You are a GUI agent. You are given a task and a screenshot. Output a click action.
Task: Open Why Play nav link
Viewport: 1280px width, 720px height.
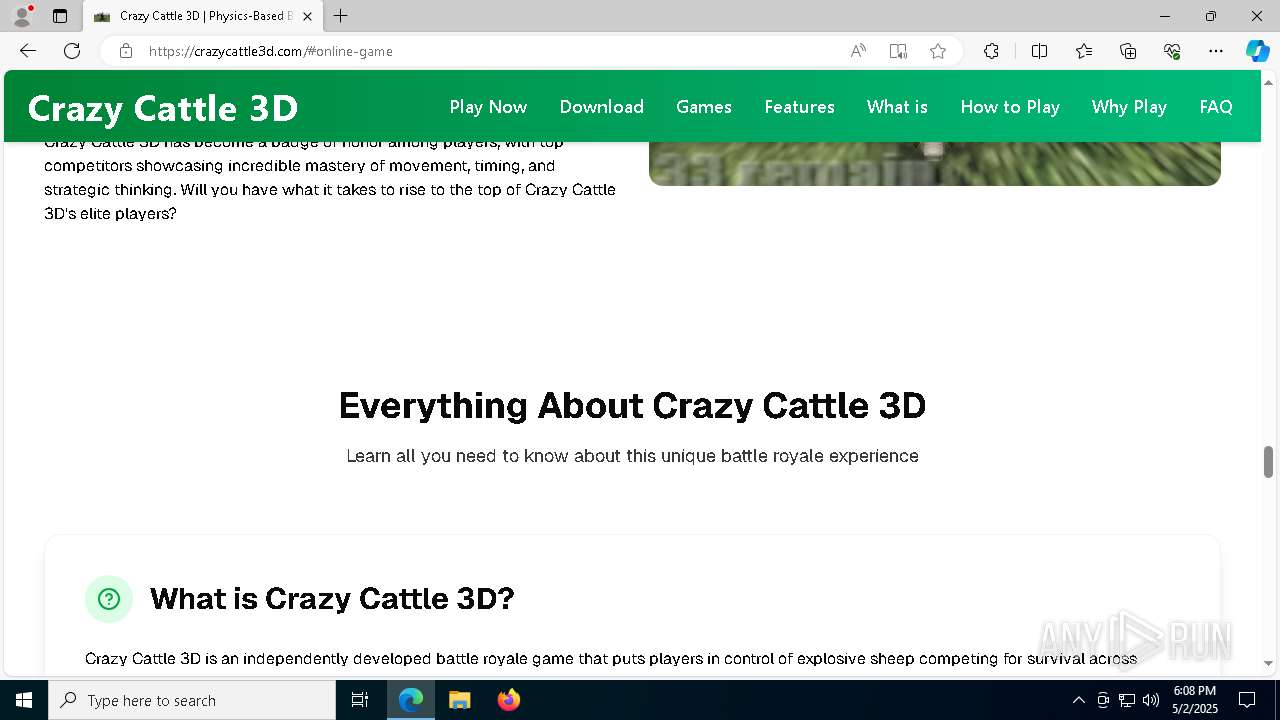click(1129, 107)
